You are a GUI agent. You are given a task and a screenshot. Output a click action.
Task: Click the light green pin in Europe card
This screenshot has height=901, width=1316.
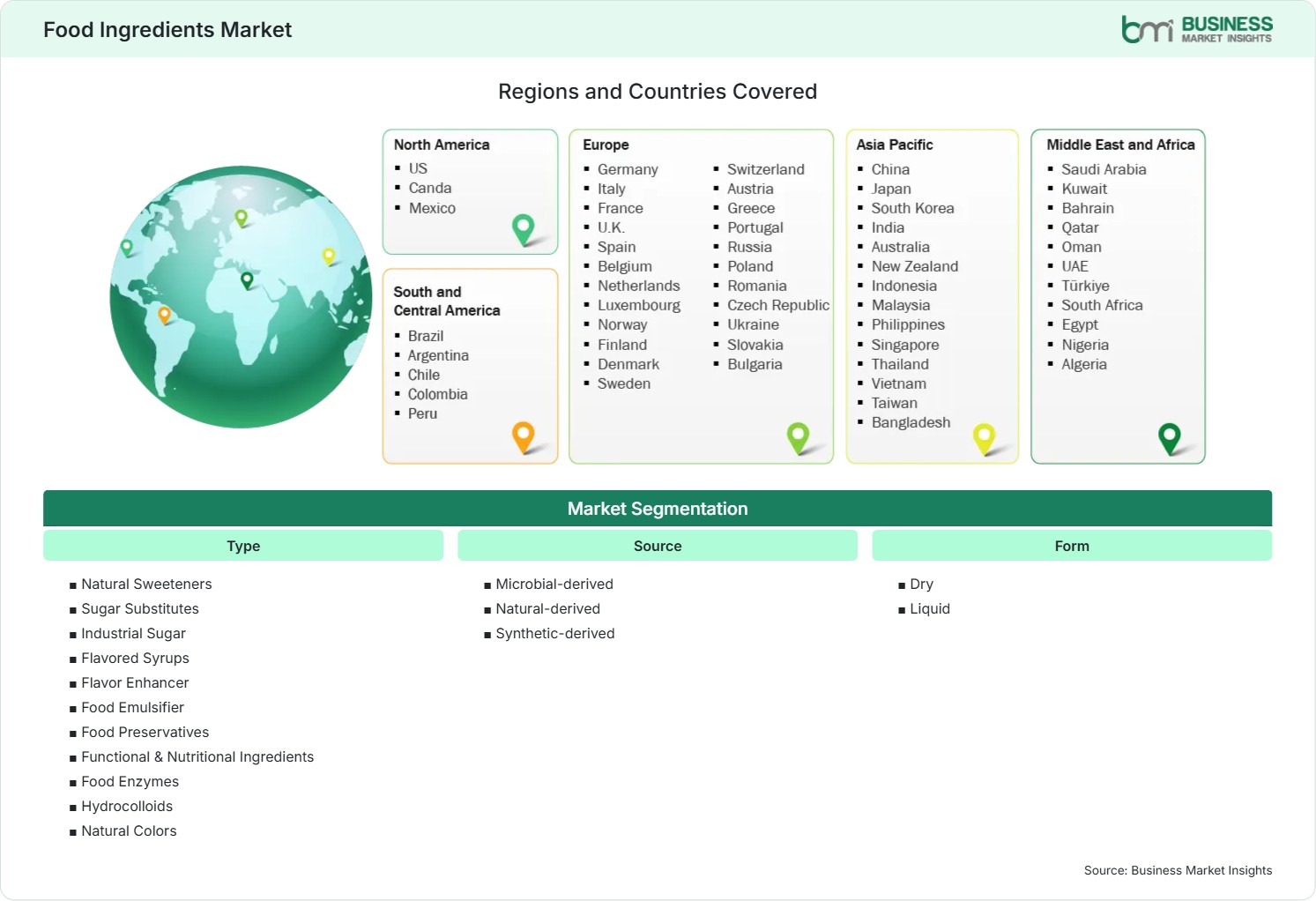pos(798,438)
